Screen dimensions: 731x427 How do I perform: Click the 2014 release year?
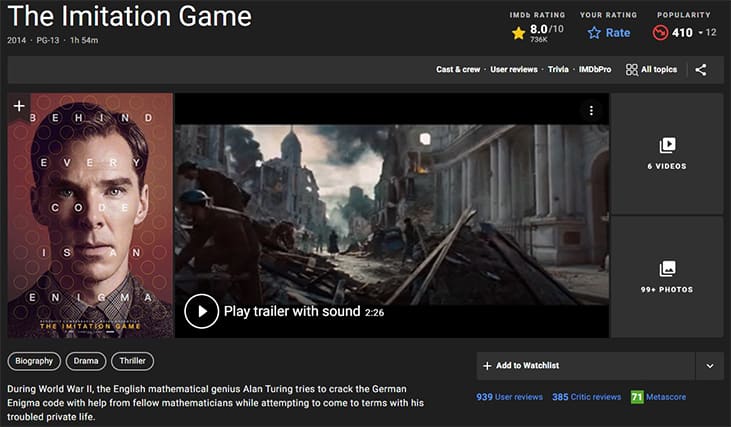(x=16, y=41)
